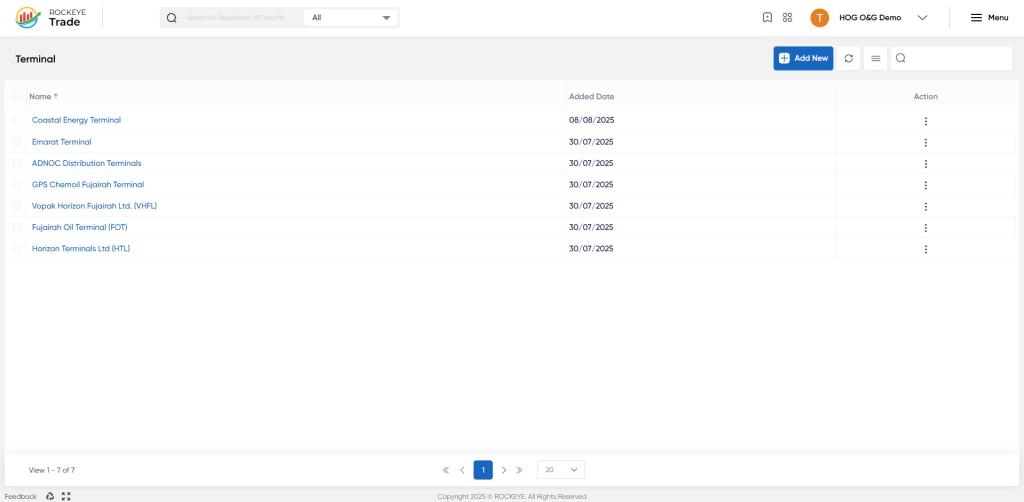Open Coastal Energy Terminal link
This screenshot has width=1024, height=502.
tap(76, 120)
